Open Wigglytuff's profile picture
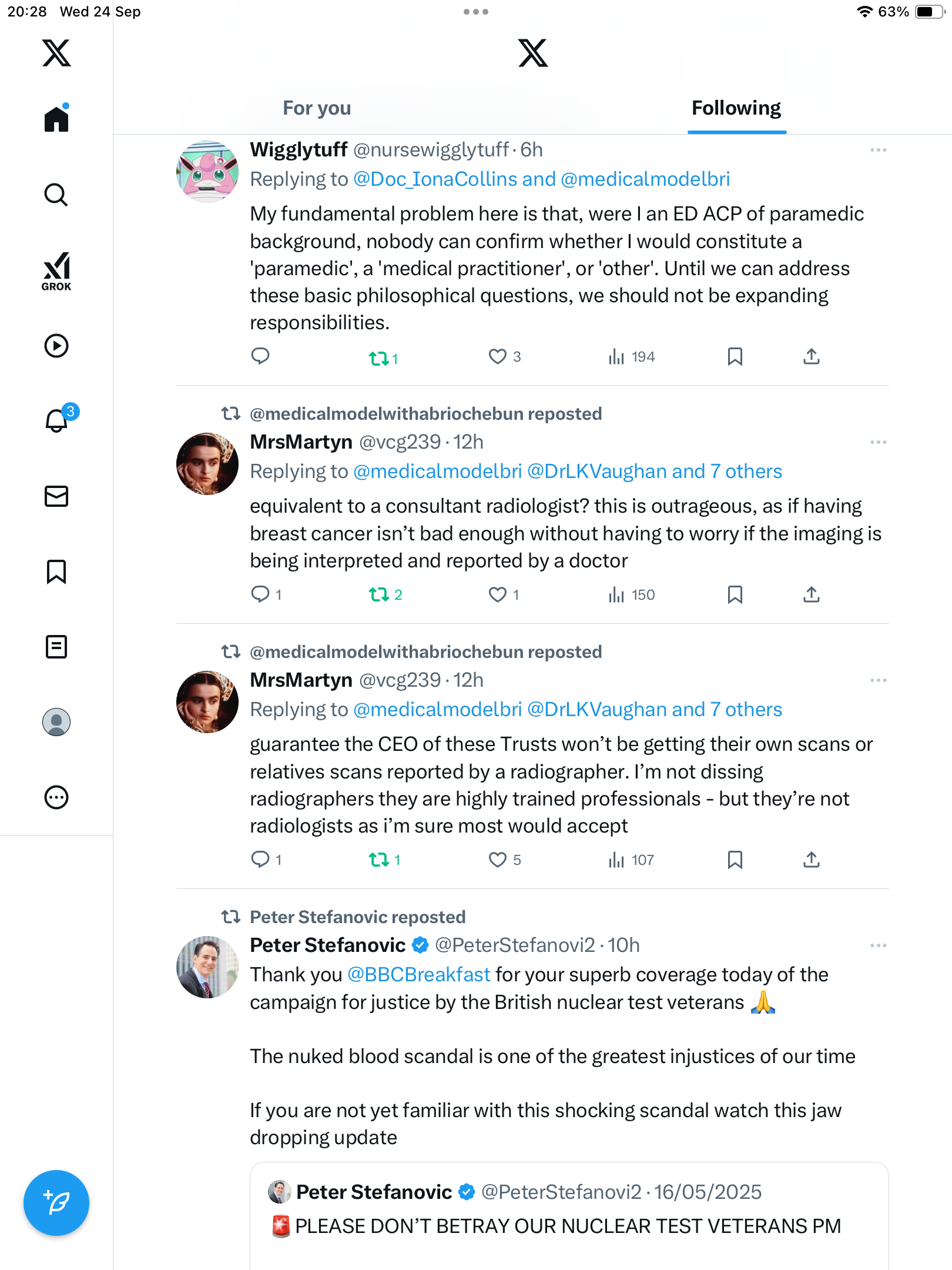The width and height of the screenshot is (952, 1270). click(207, 172)
